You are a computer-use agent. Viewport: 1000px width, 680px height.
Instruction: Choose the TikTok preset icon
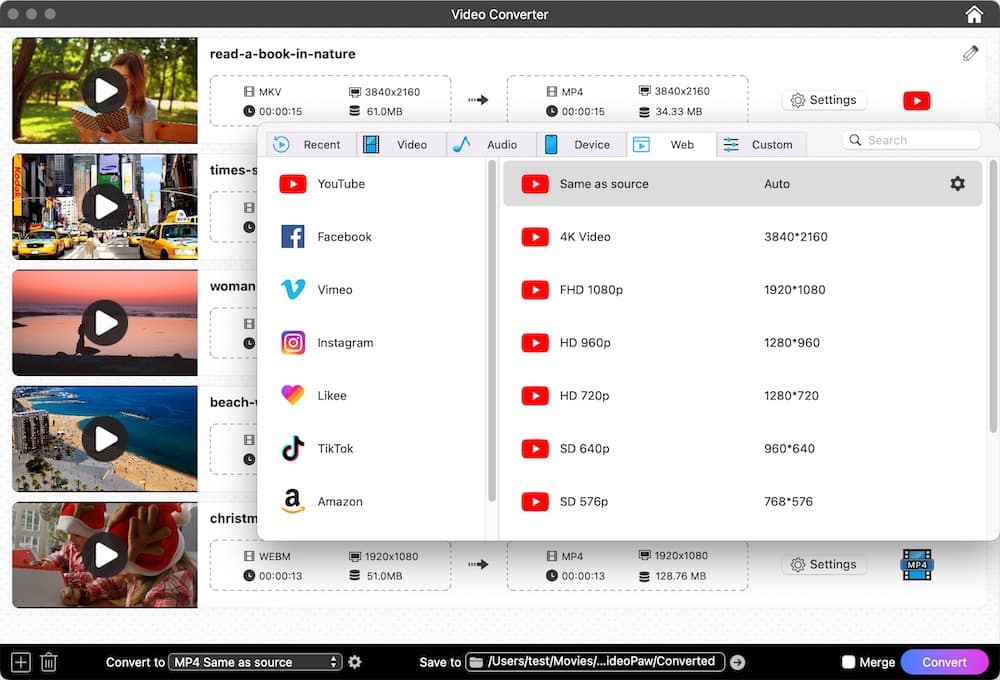(x=292, y=448)
